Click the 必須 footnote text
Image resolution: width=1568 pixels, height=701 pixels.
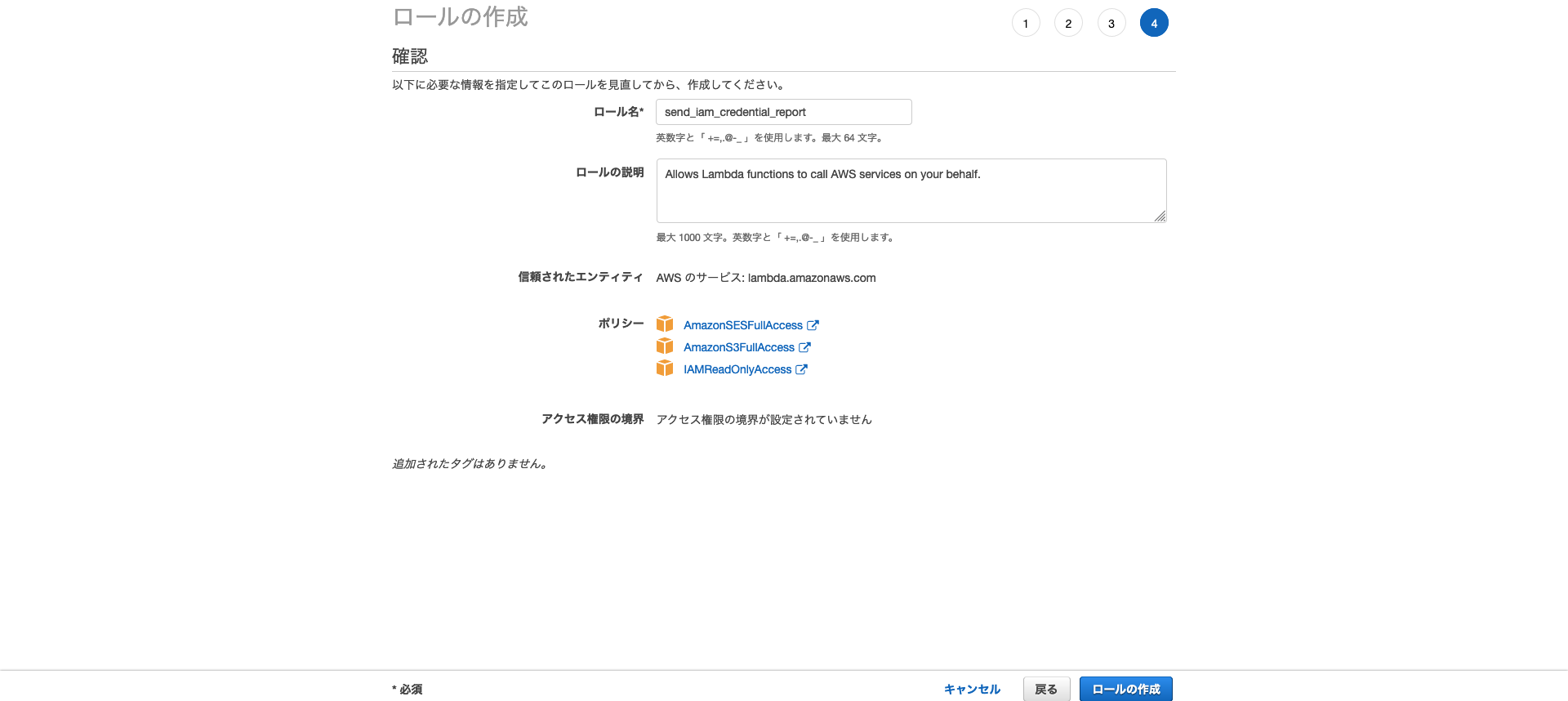pyautogui.click(x=408, y=690)
